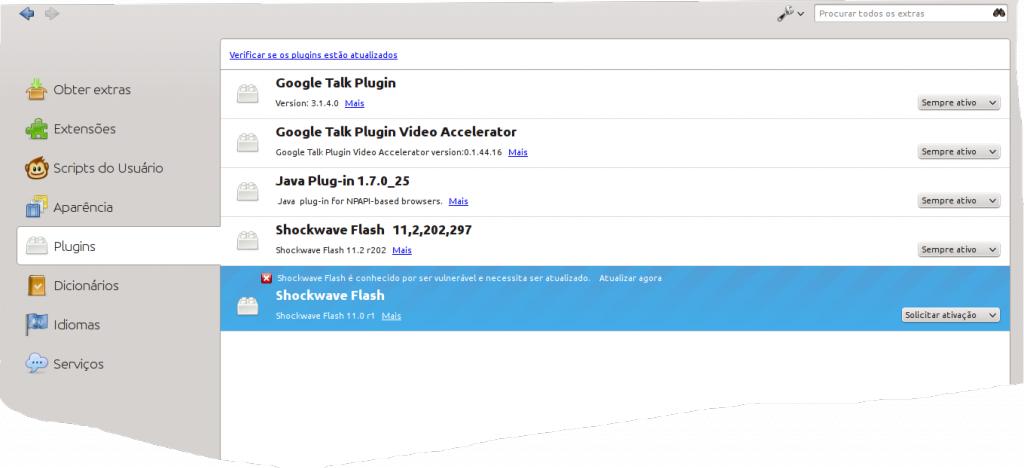Open the 'Solicitar ativação' dropdown

tap(951, 315)
